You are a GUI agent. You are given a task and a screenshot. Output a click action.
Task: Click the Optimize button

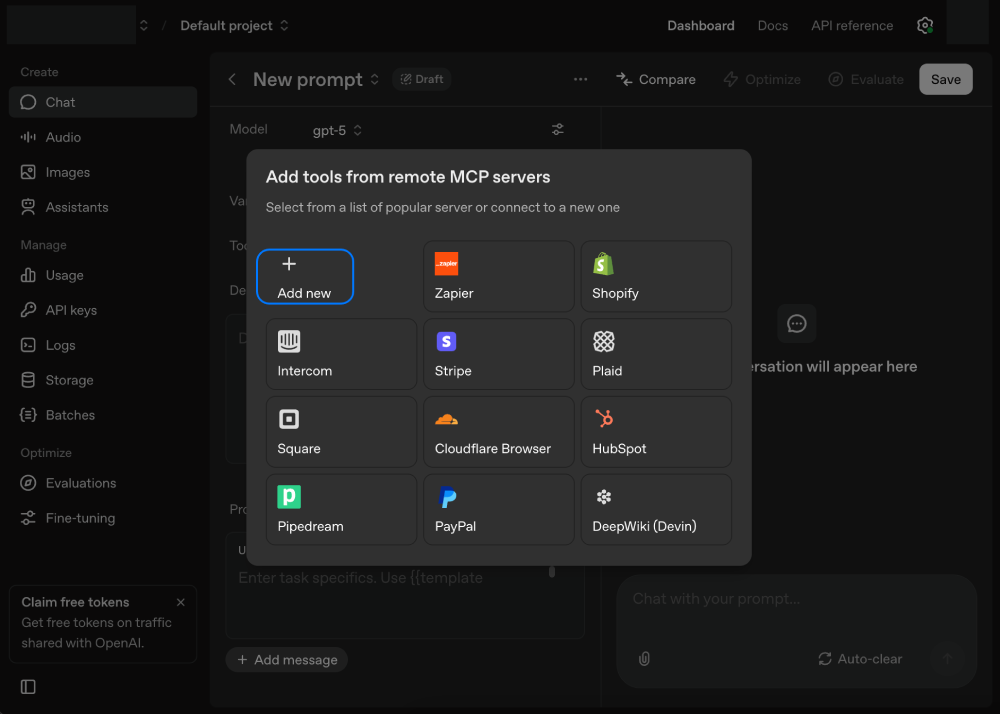[x=762, y=79]
